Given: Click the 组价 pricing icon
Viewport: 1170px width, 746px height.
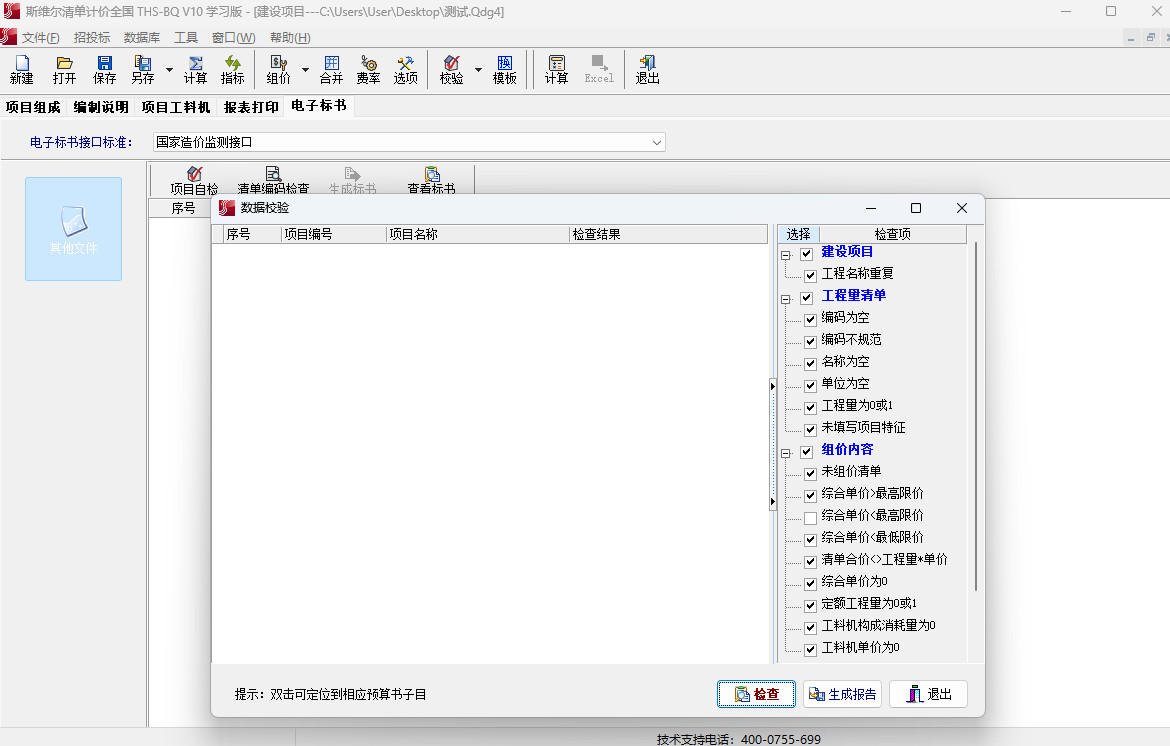Looking at the screenshot, I should [x=278, y=69].
